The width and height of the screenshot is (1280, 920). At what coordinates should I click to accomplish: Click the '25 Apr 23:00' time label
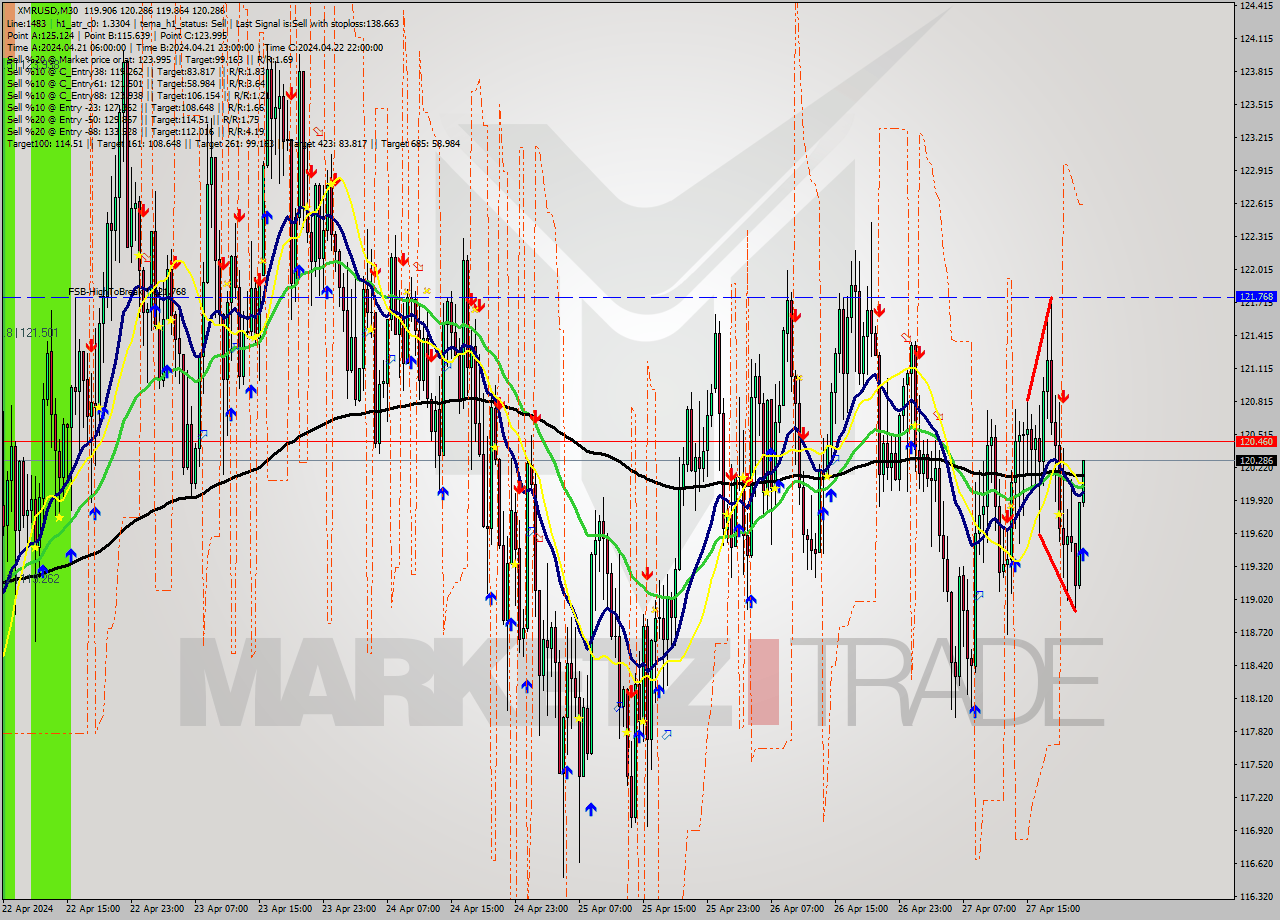733,909
